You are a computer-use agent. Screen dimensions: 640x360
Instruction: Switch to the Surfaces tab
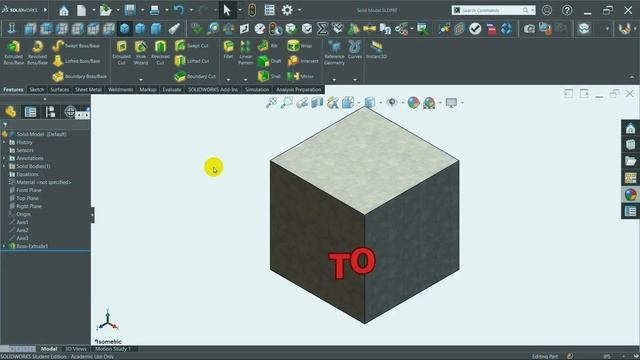coord(60,89)
